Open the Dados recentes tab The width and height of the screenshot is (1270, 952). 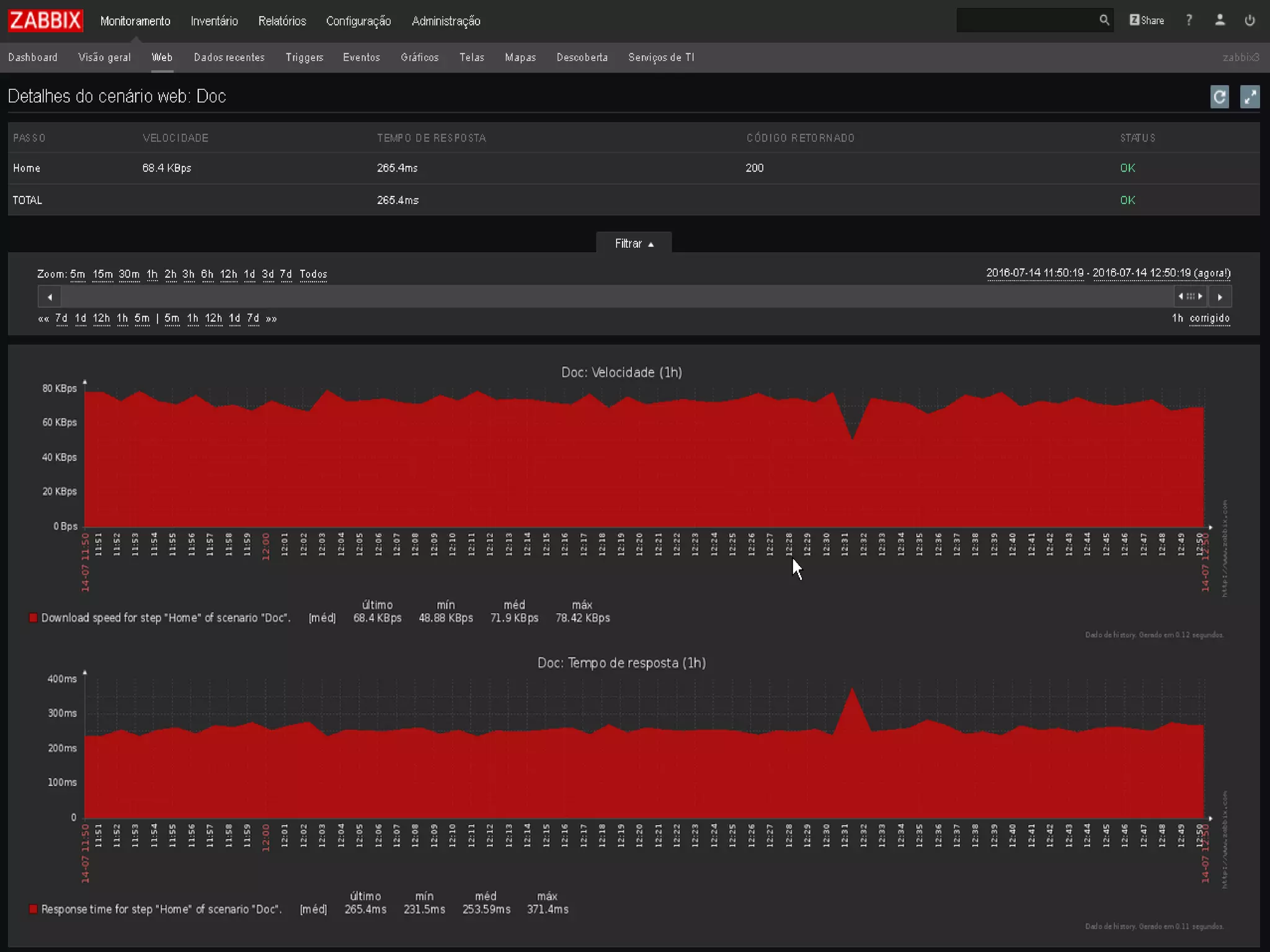tap(229, 57)
